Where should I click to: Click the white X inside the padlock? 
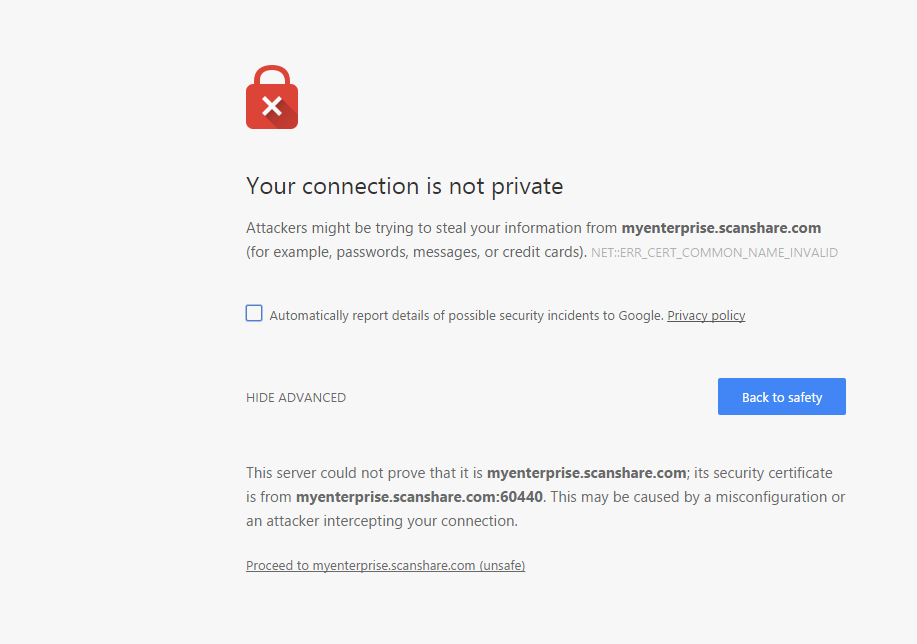tap(272, 106)
